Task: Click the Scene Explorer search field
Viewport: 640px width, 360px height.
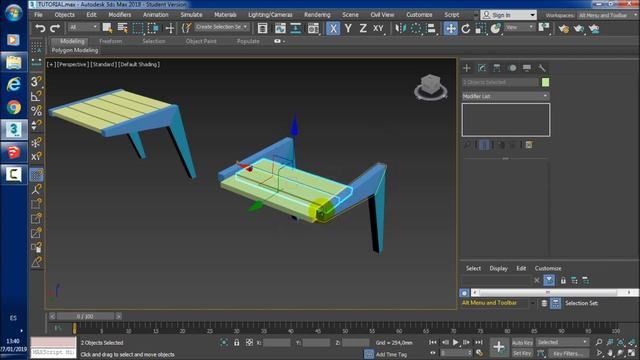Action: point(496,280)
